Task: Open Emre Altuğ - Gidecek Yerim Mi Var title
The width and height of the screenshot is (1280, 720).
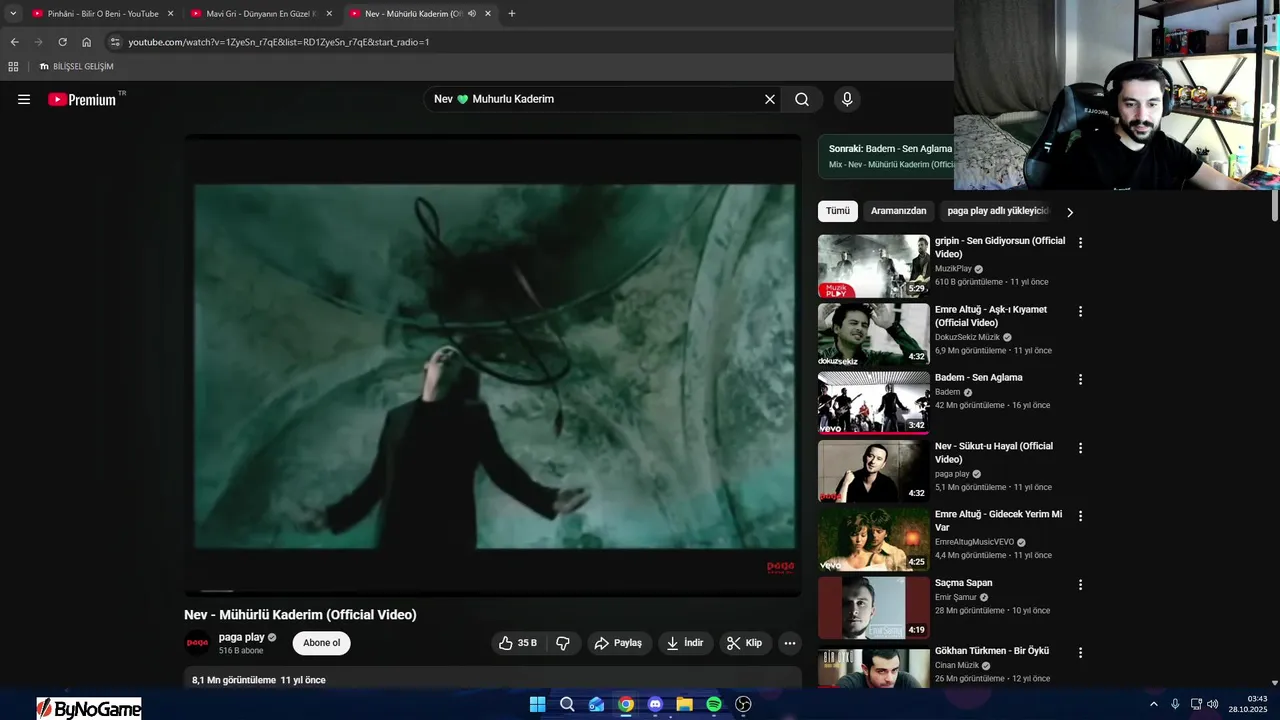Action: [x=998, y=520]
